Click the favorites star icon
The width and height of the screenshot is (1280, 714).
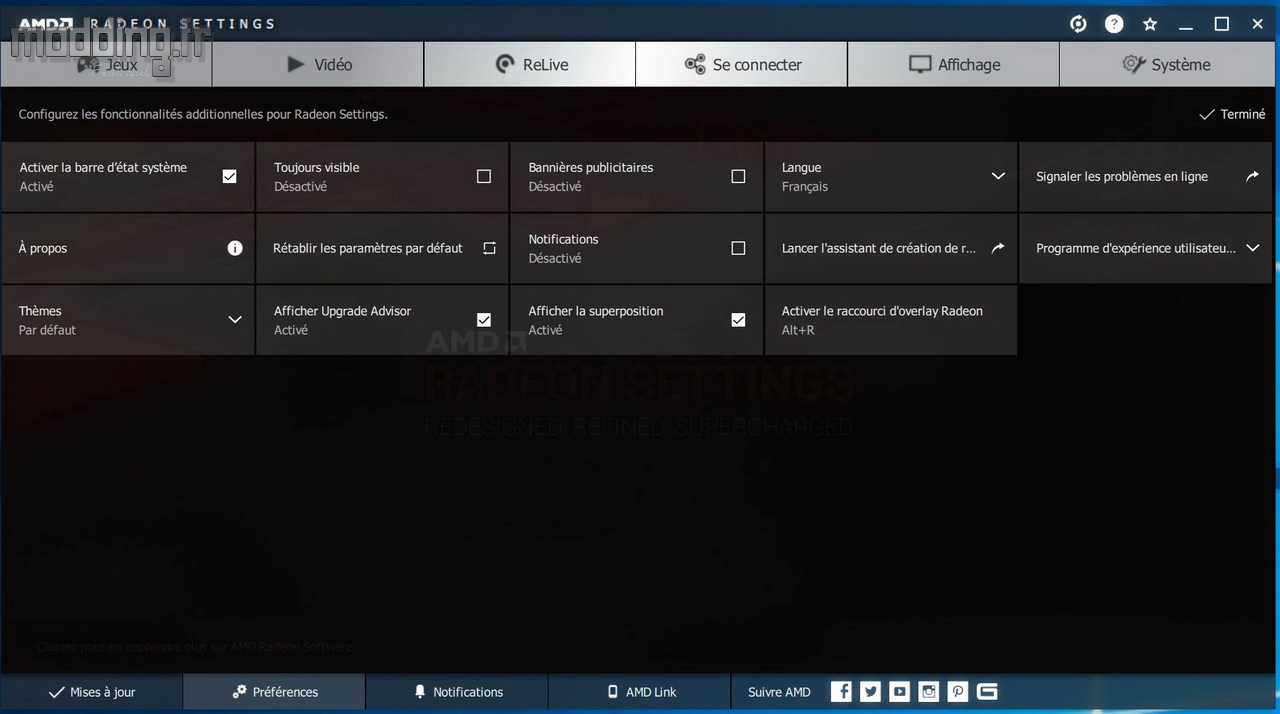(1150, 24)
